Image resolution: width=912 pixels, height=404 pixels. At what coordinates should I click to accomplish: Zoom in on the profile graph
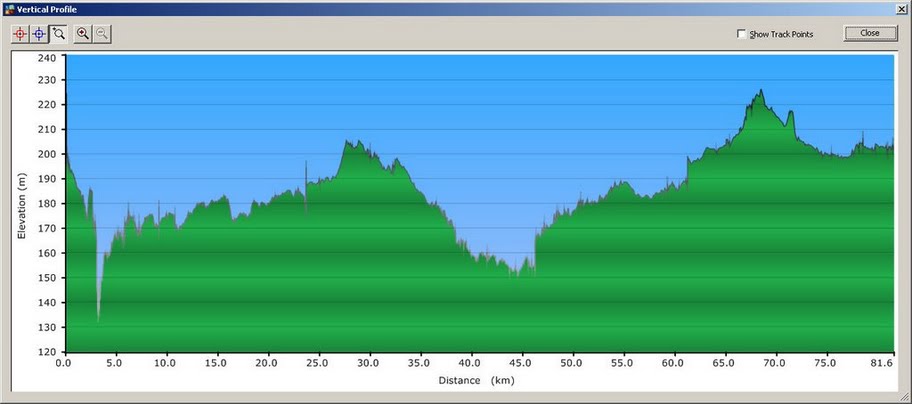[x=83, y=33]
